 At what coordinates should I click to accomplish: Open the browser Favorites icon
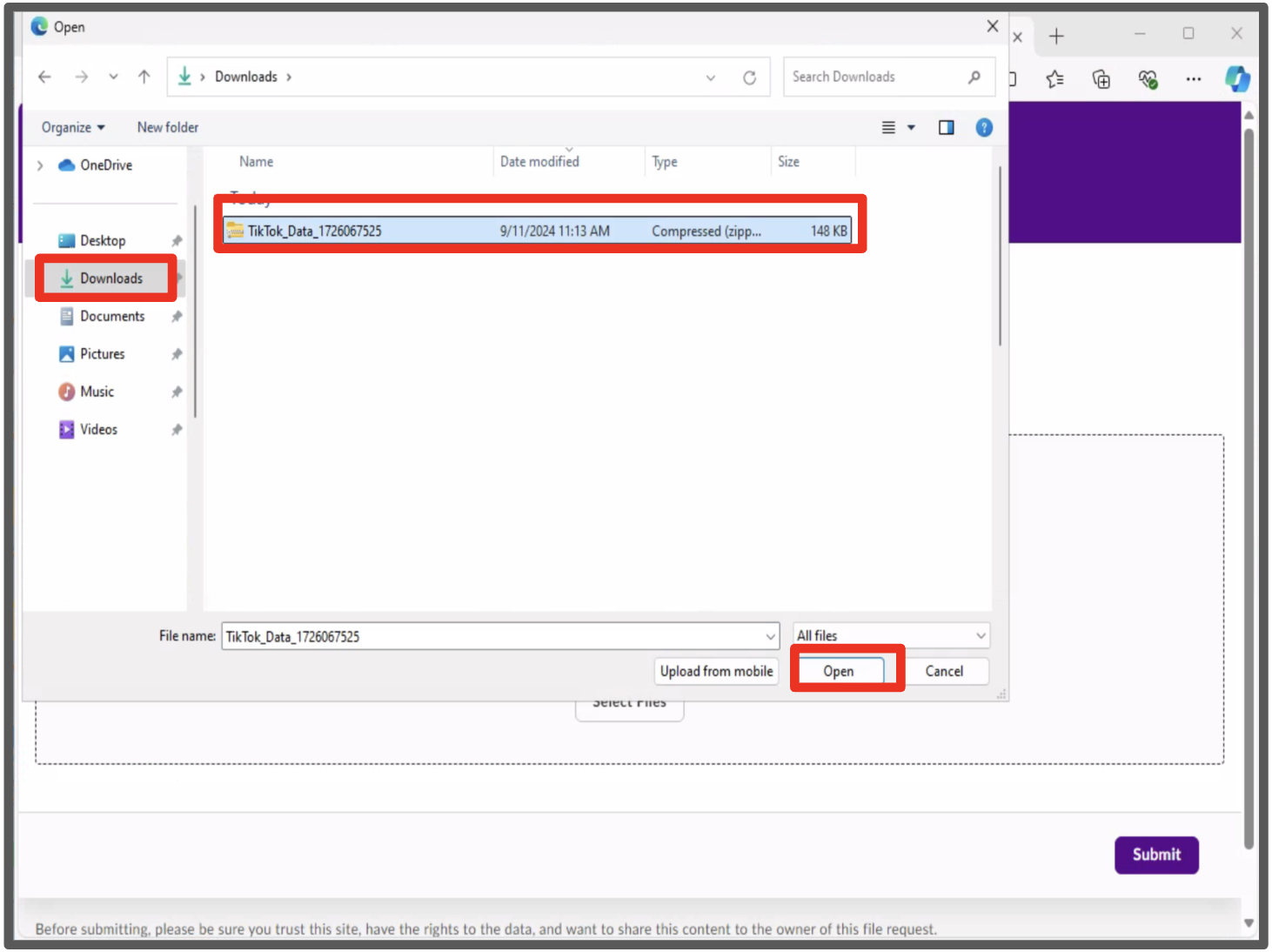click(1055, 79)
